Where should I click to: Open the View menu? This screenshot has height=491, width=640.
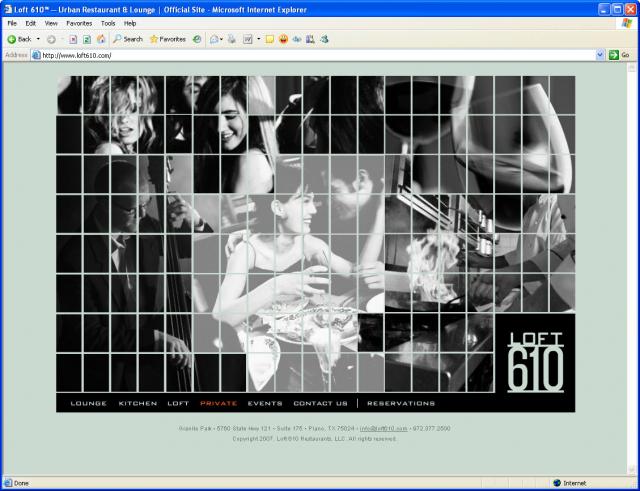click(50, 23)
